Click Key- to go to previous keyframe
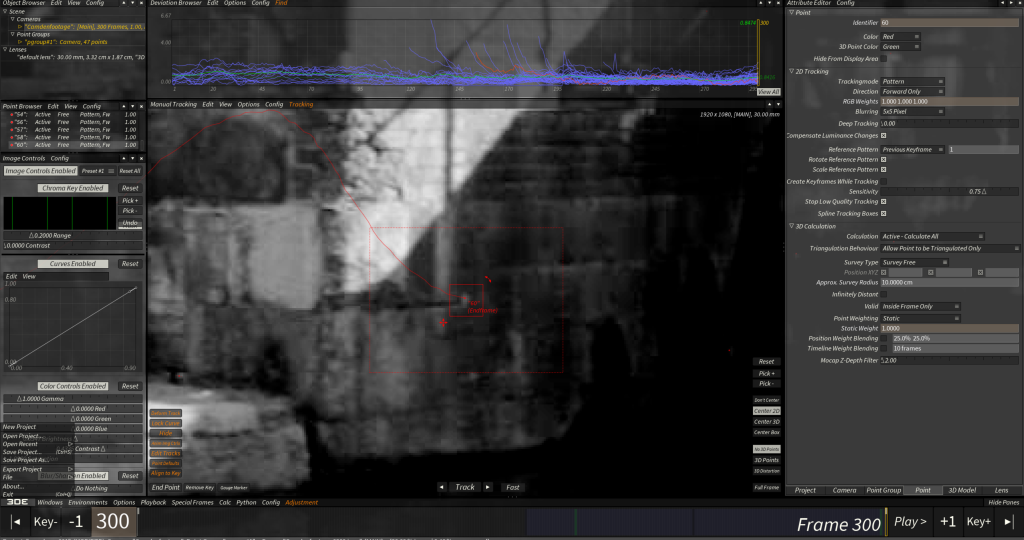This screenshot has width=1024, height=540. pyautogui.click(x=45, y=522)
